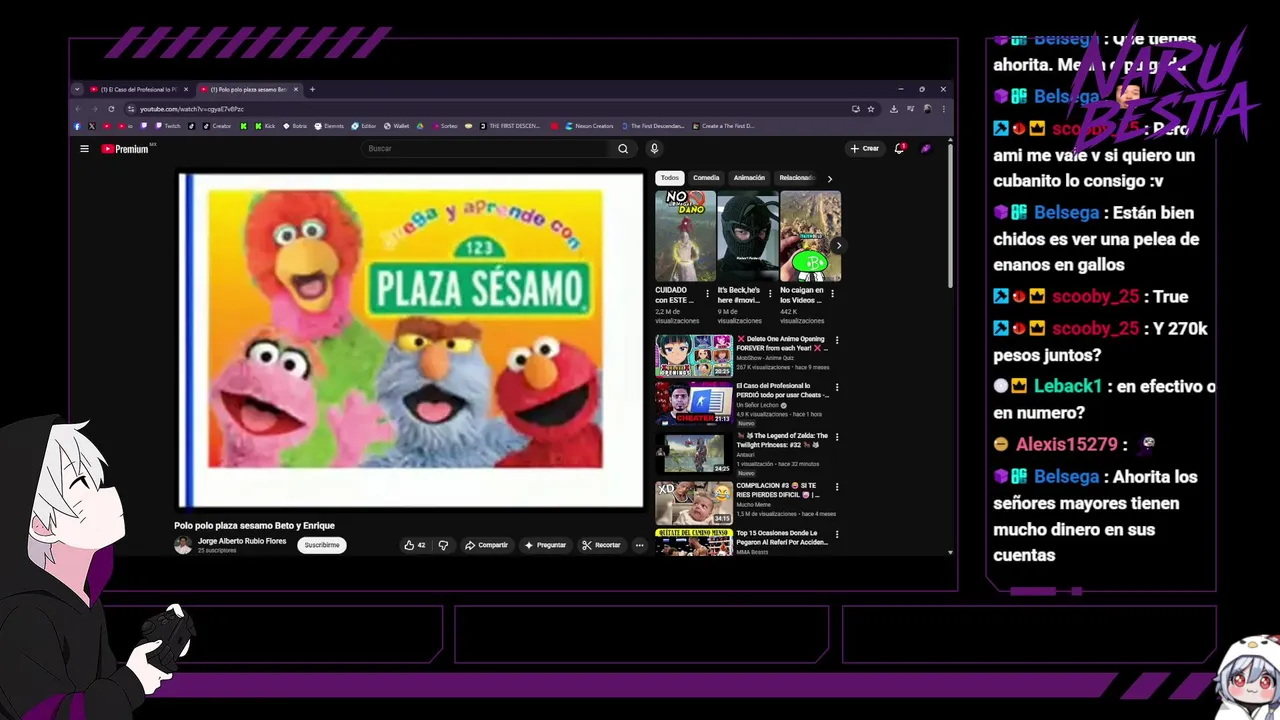Open options for 'Delete One Anime Opening' video

coord(837,340)
